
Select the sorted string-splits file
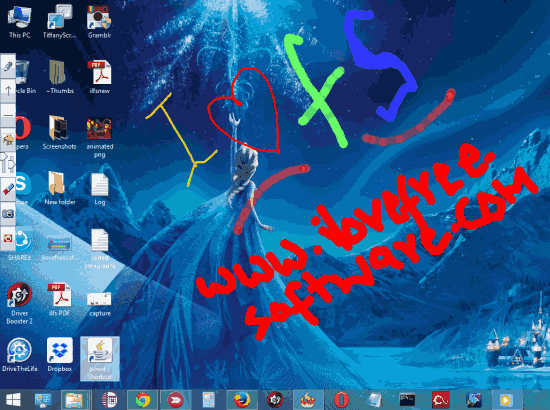100,248
